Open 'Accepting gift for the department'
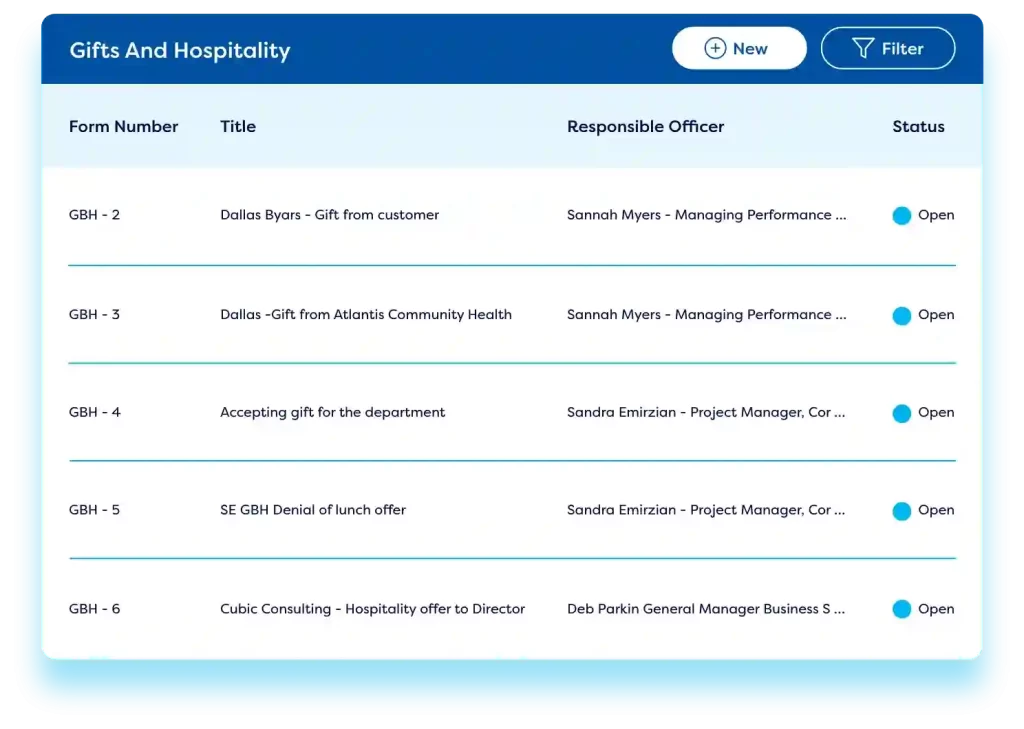This screenshot has width=1024, height=729. tap(332, 413)
